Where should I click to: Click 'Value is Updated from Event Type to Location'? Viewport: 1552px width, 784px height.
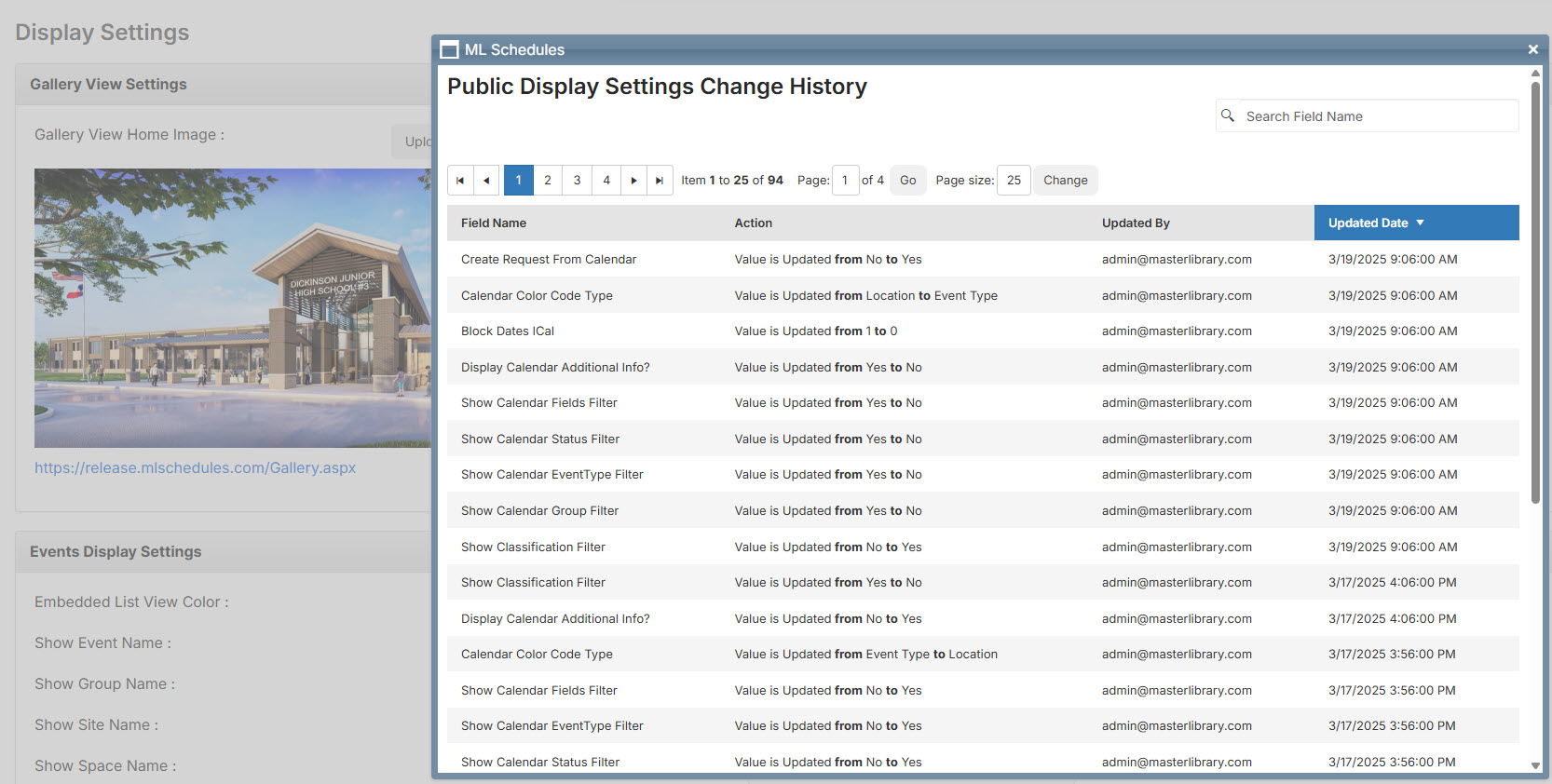(x=865, y=655)
